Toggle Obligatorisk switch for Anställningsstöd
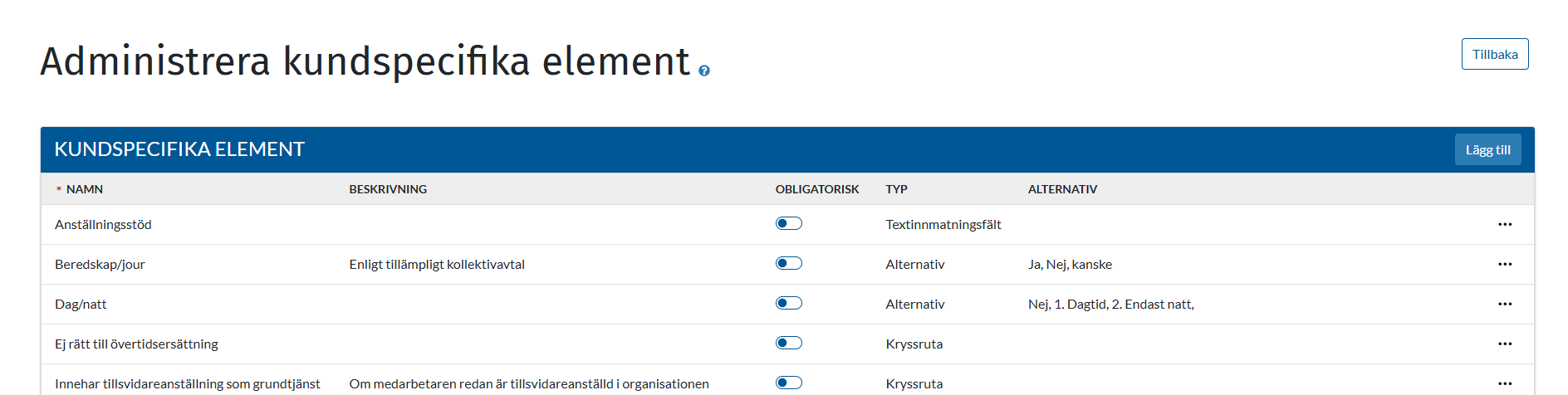The height and width of the screenshot is (395, 1568). (x=789, y=223)
